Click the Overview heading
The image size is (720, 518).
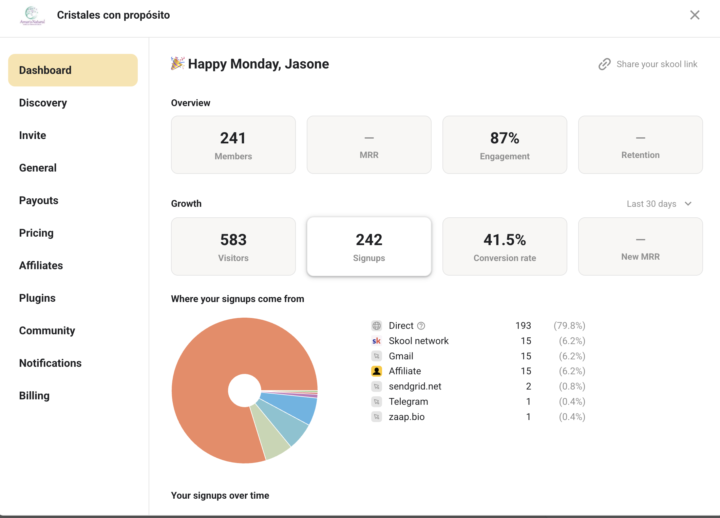click(x=191, y=103)
